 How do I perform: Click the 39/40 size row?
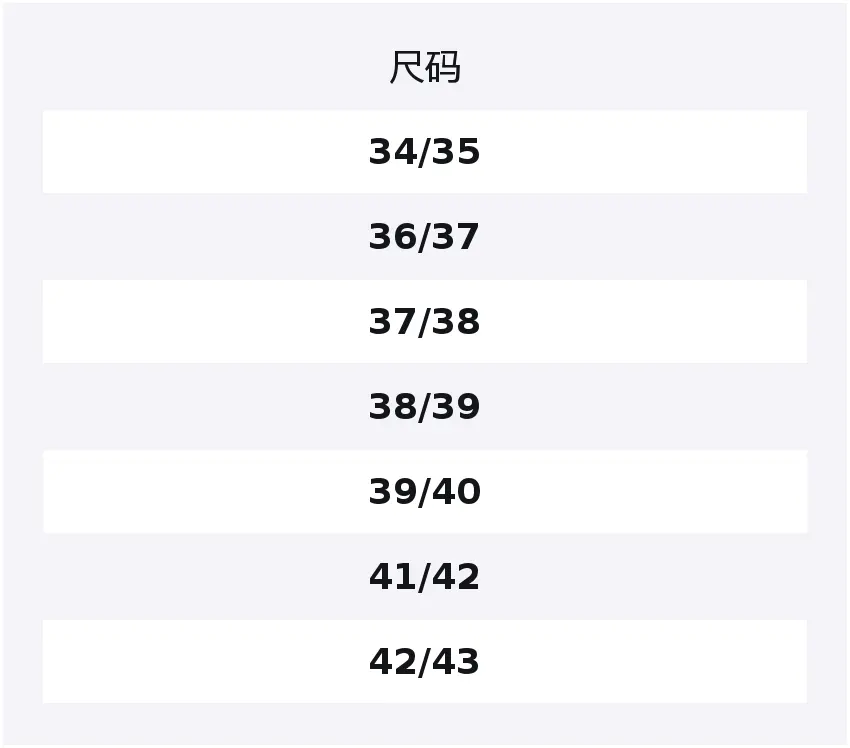(424, 492)
